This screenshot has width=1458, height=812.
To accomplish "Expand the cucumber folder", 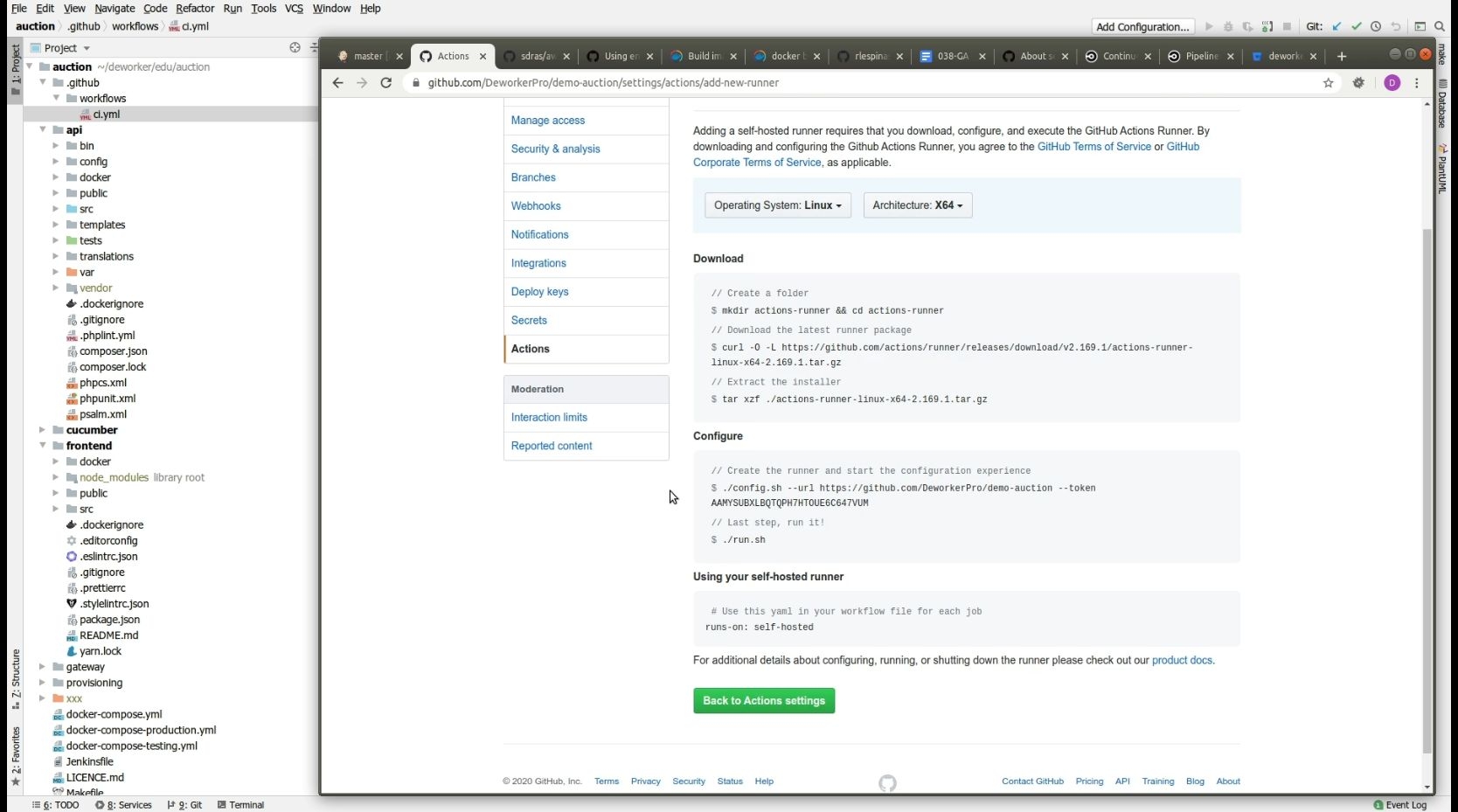I will click(43, 430).
